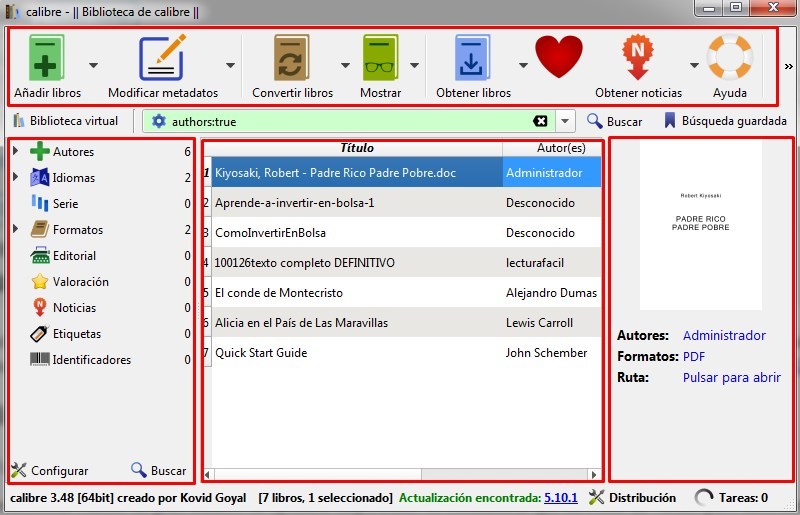Click the Convertir libros icon

pyautogui.click(x=292, y=58)
